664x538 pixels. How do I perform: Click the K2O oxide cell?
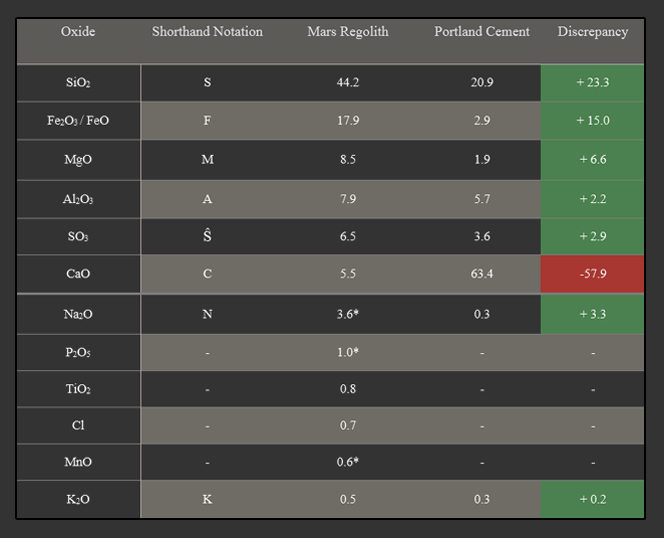78,499
